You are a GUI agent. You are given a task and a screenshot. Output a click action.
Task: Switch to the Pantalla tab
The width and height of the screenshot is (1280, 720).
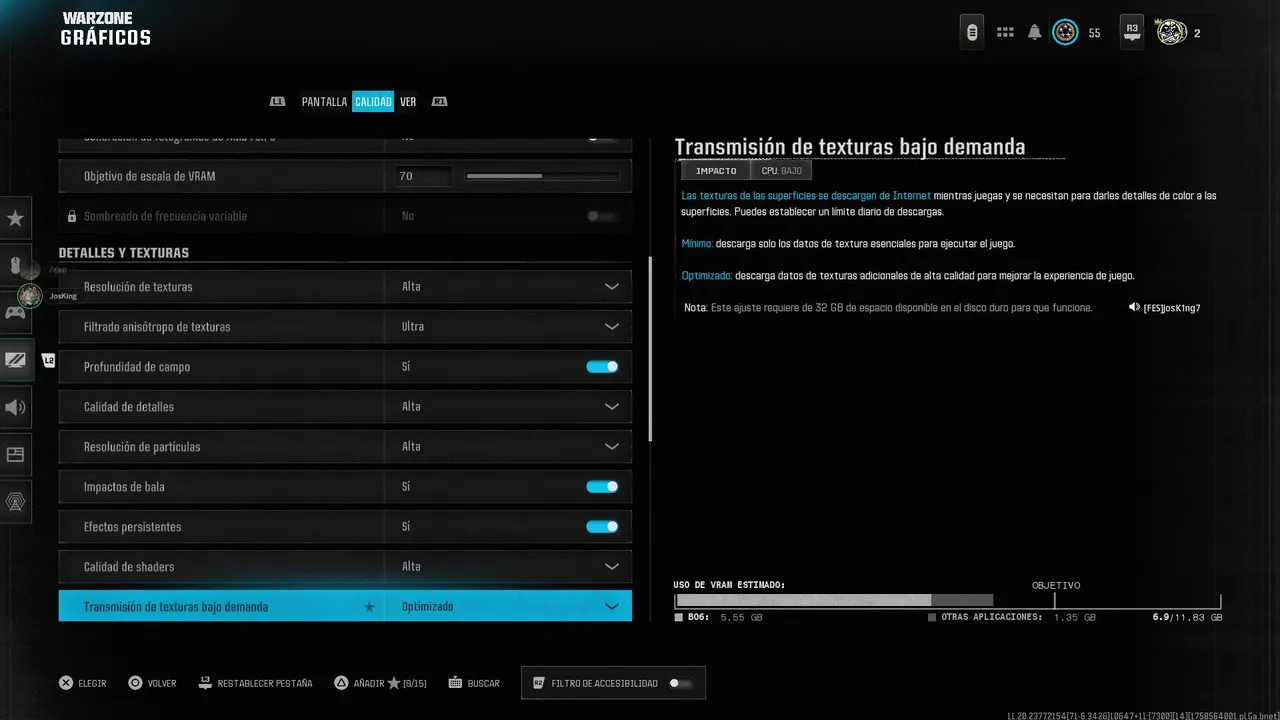[324, 102]
